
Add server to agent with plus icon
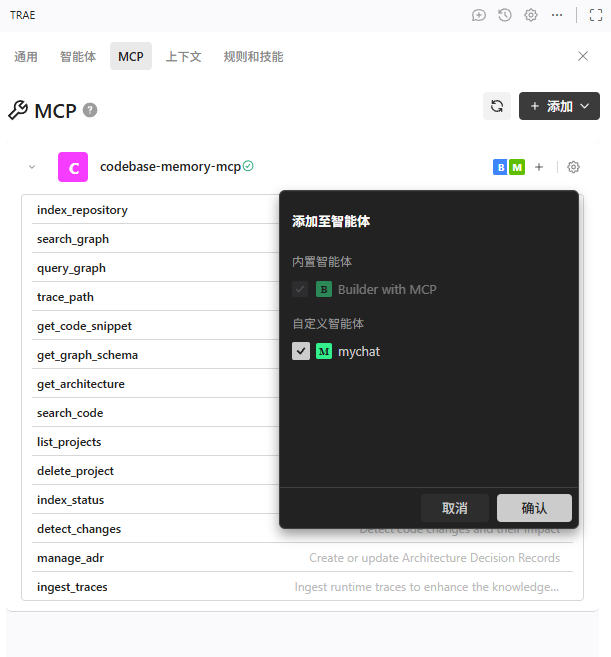[539, 167]
